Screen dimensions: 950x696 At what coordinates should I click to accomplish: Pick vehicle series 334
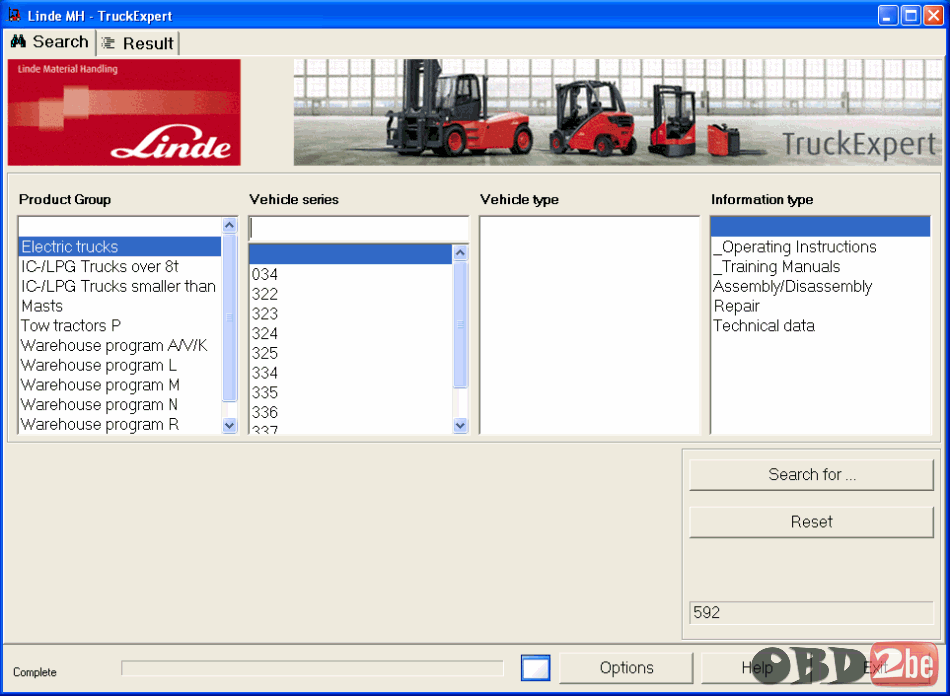coord(351,373)
